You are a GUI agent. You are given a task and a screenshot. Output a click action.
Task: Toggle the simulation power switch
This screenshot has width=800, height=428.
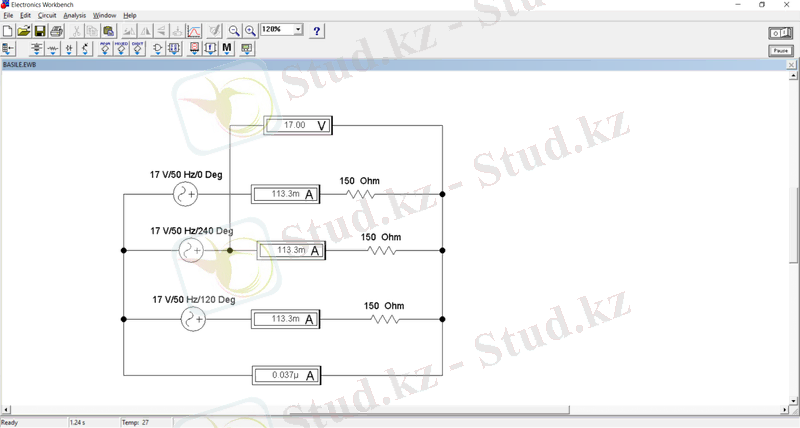point(781,33)
